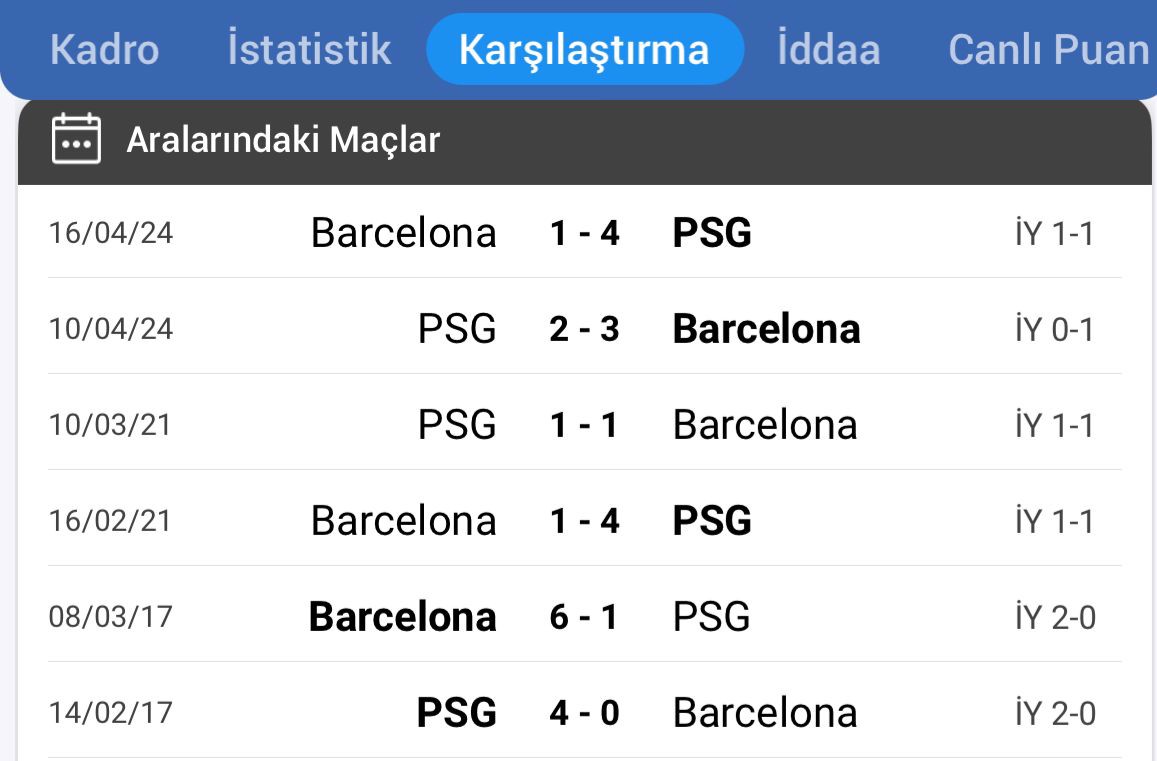Click the 6 - 1 score from 08/03/17
This screenshot has height=761, width=1157.
coord(584,617)
